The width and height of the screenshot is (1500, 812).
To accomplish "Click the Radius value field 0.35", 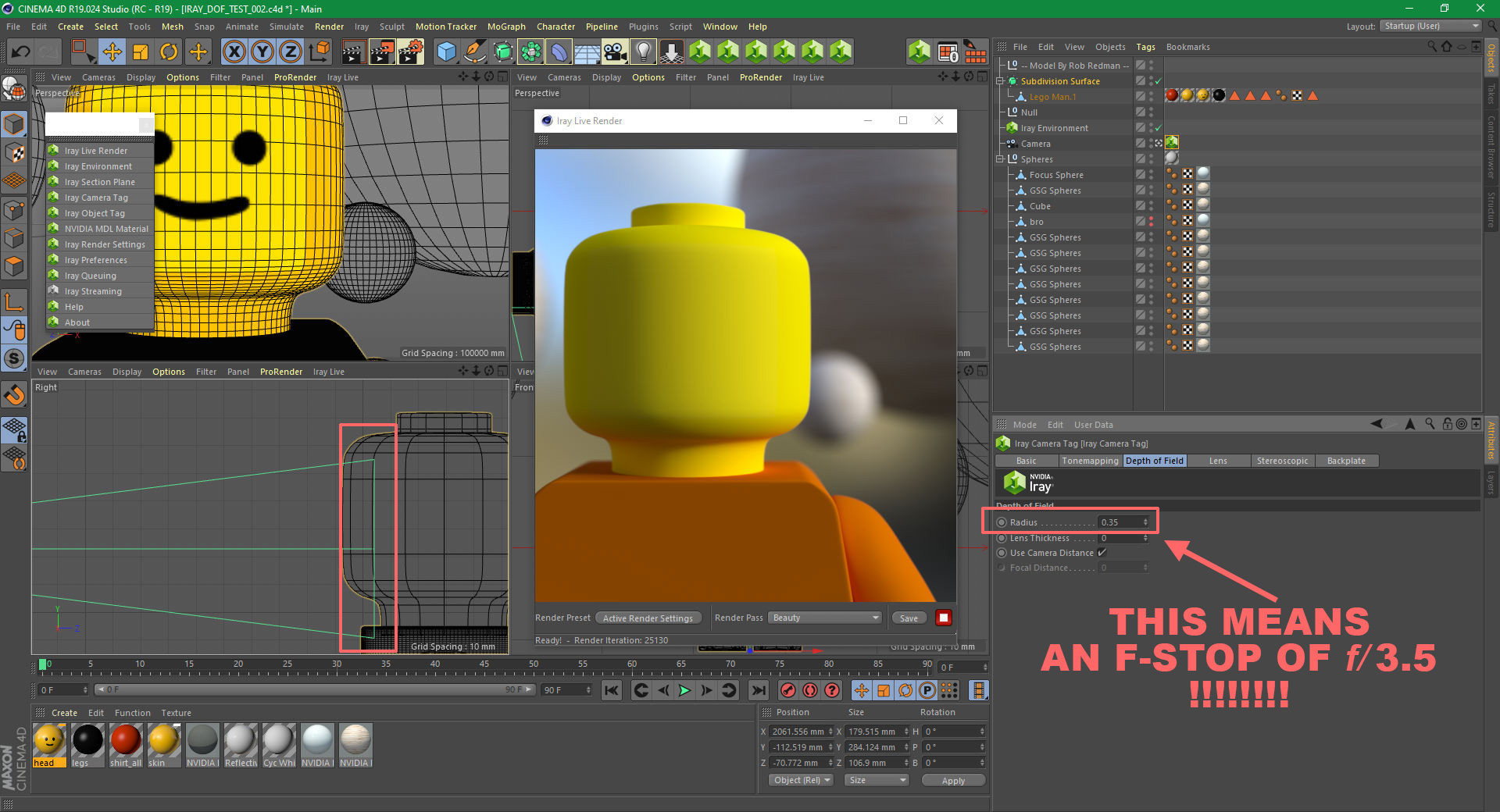I will click(1123, 522).
